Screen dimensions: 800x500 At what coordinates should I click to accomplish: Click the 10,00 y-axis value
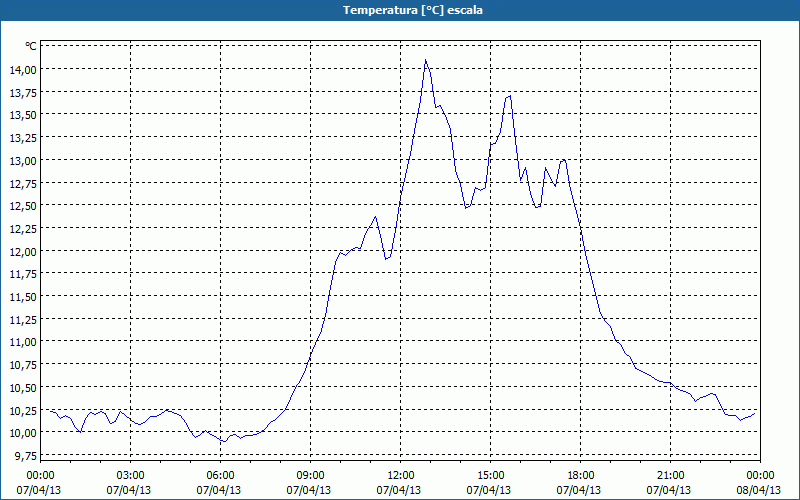coord(23,433)
